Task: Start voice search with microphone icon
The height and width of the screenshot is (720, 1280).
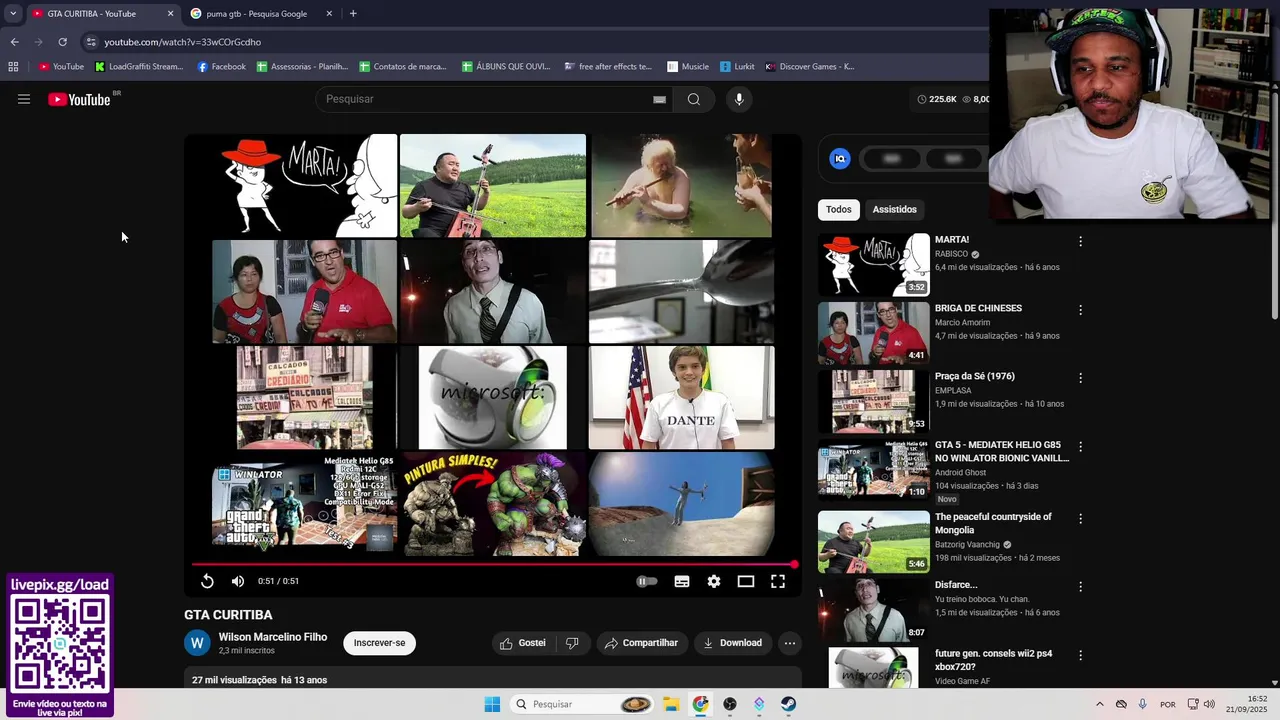Action: (739, 99)
